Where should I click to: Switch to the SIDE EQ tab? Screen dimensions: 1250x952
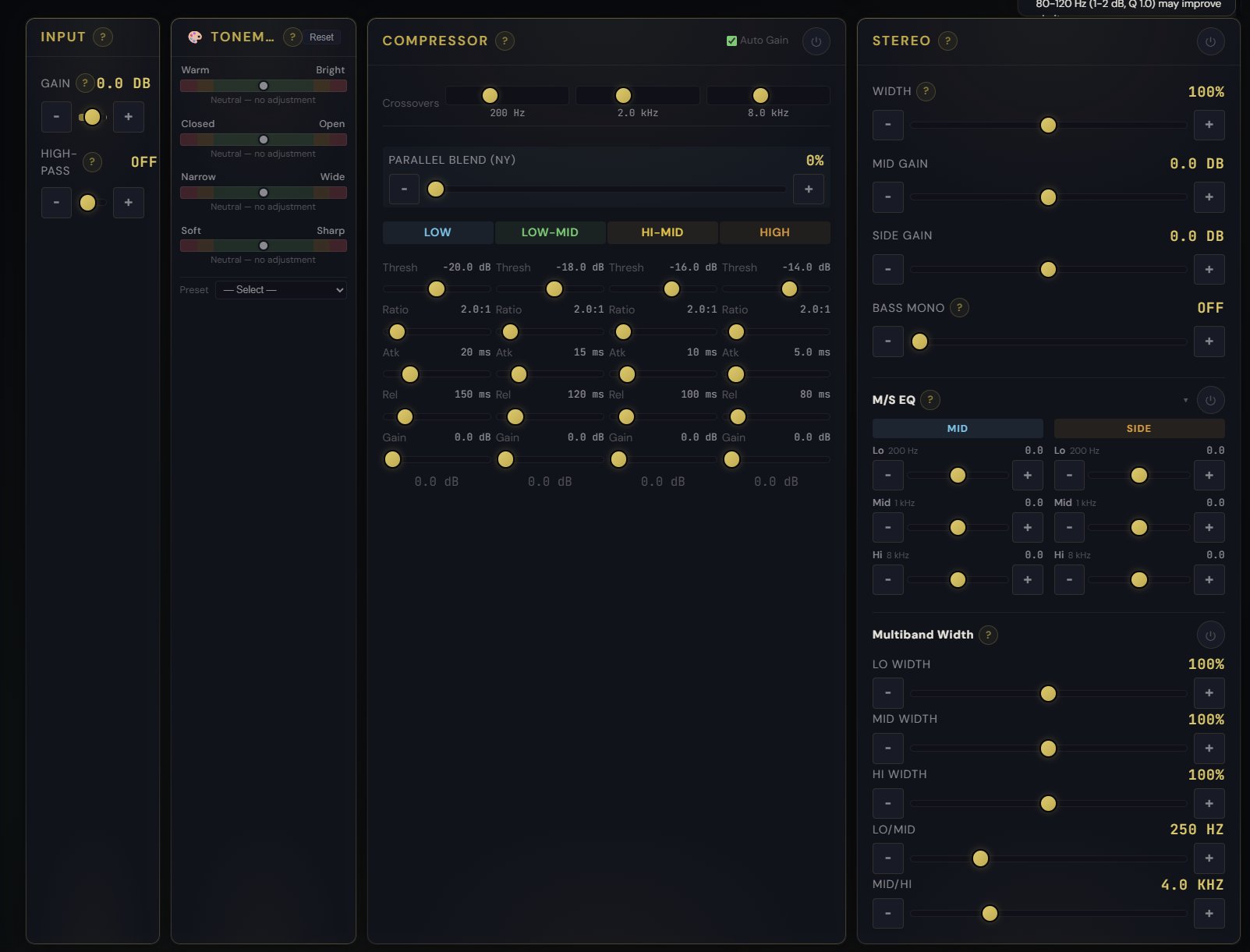[1138, 429]
